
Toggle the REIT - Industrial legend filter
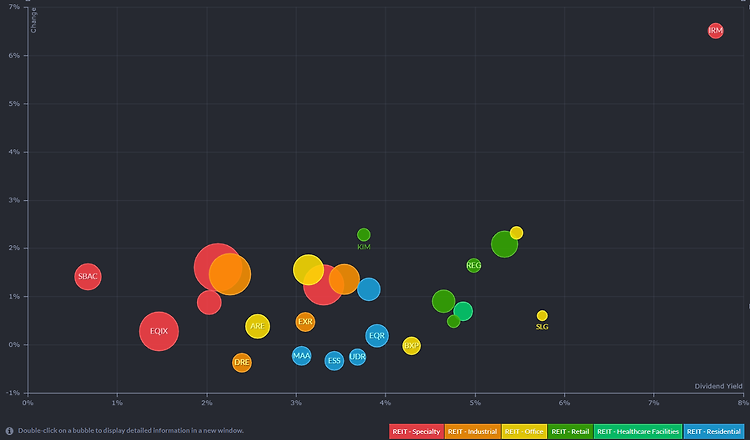(473, 431)
